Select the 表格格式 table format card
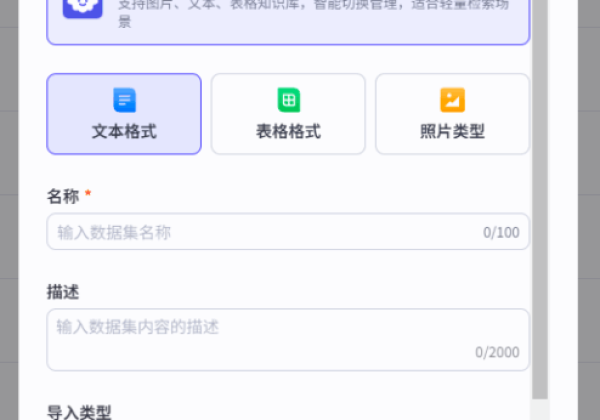This screenshot has height=420, width=600. 288,114
